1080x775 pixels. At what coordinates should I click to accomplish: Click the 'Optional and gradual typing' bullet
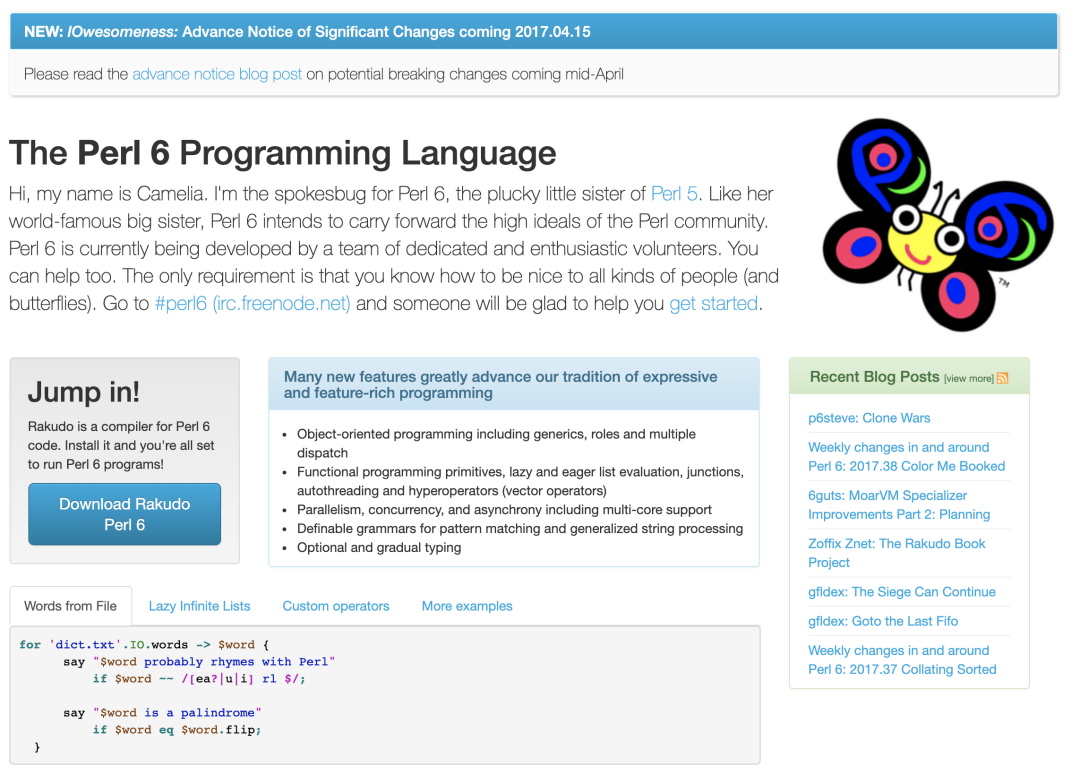click(x=379, y=548)
